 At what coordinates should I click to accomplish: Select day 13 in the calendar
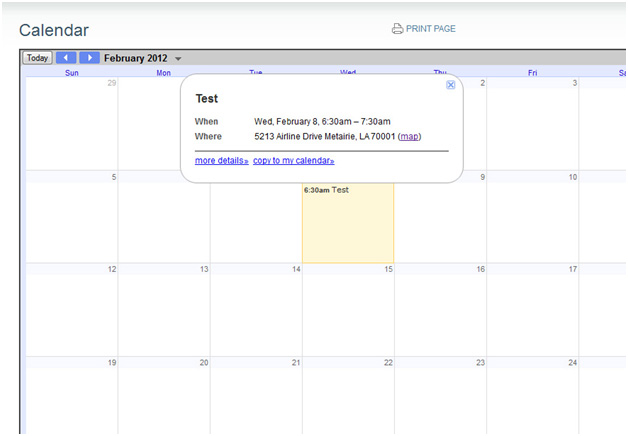204,269
